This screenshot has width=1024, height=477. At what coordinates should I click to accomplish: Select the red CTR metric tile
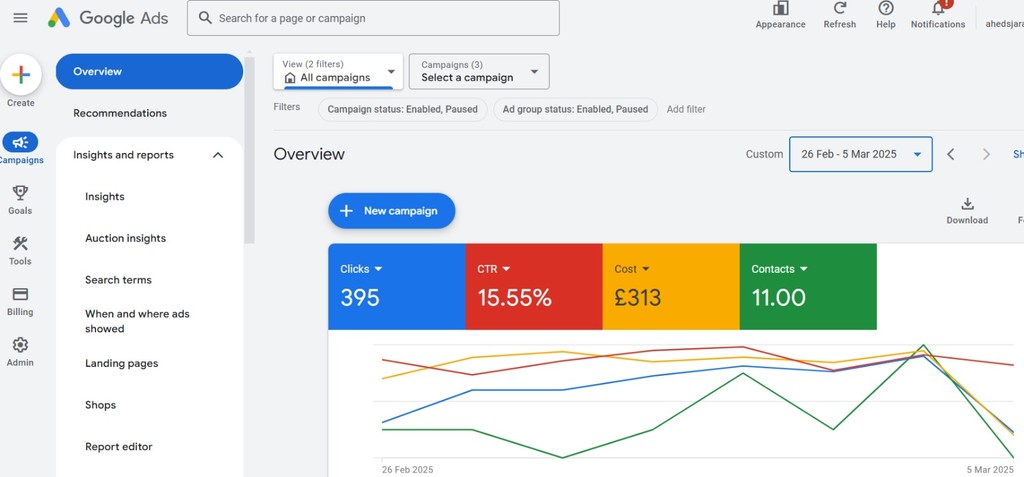pos(533,286)
